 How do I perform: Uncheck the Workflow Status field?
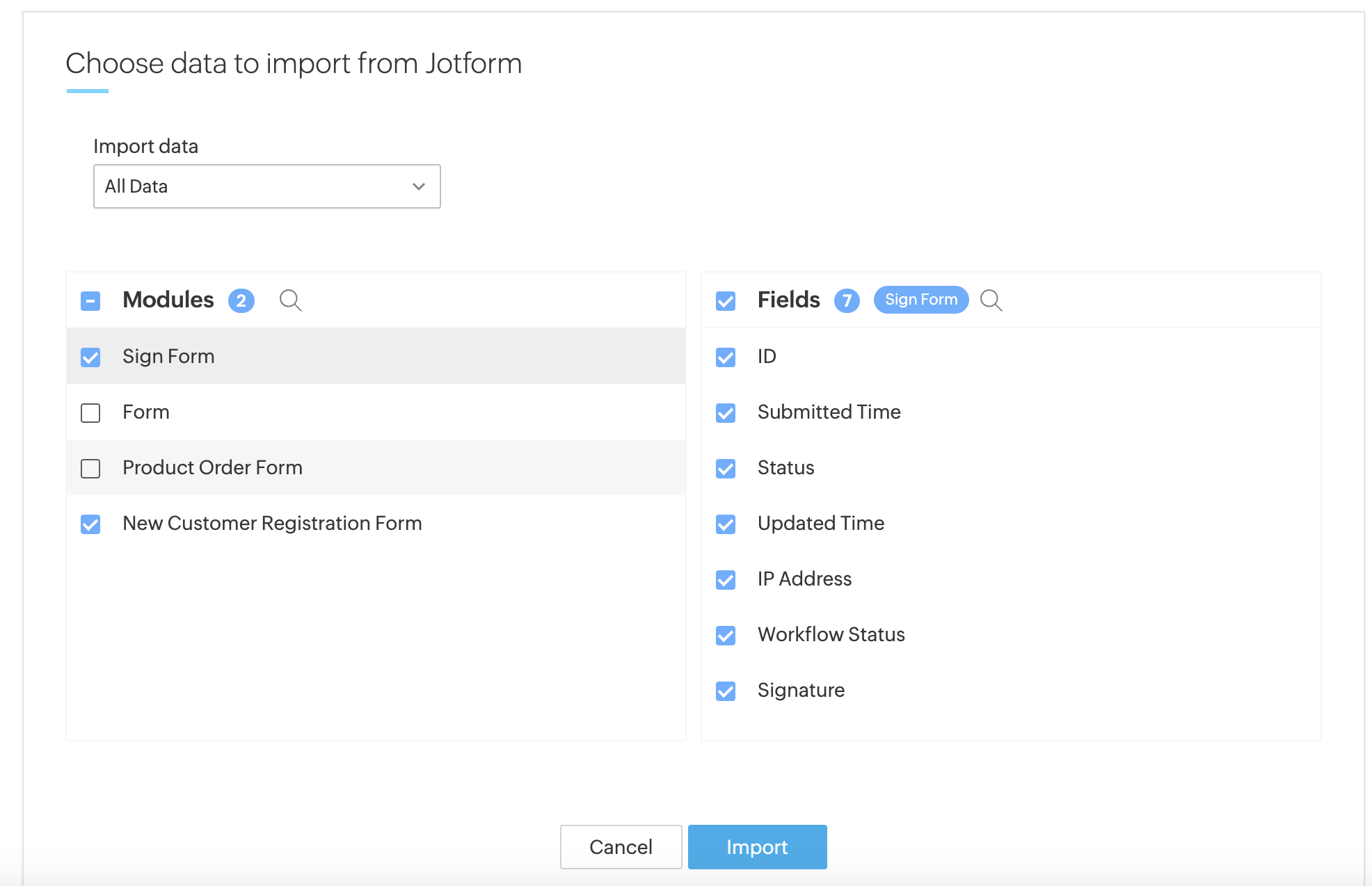(726, 636)
